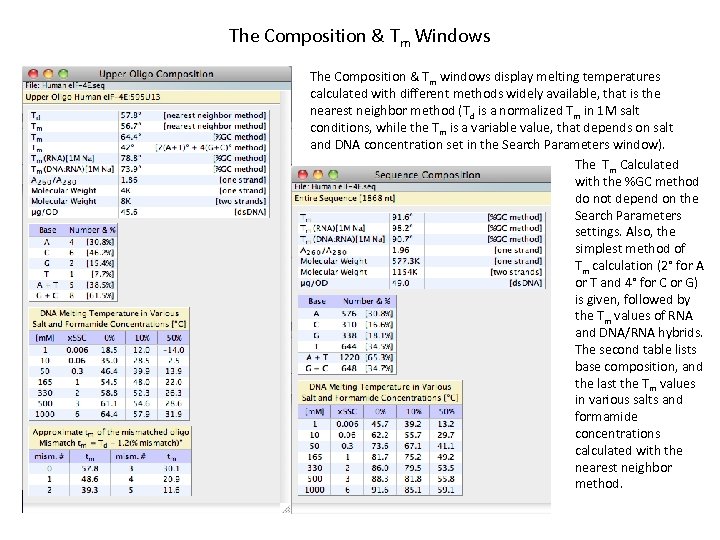Click Molecular Weight value 4K
Viewport: 720px width, 540px height.
(x=125, y=190)
